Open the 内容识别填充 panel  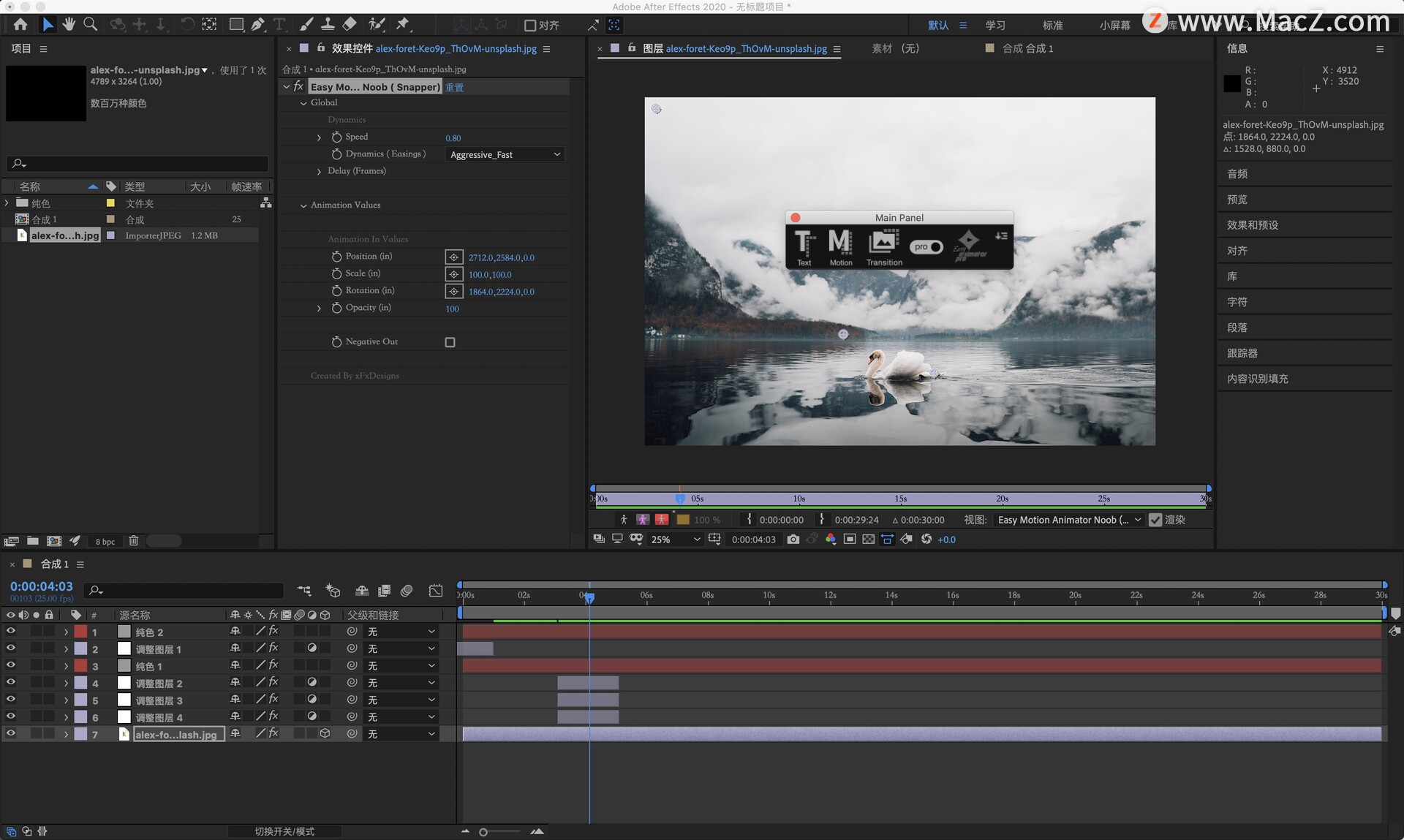pyautogui.click(x=1257, y=379)
